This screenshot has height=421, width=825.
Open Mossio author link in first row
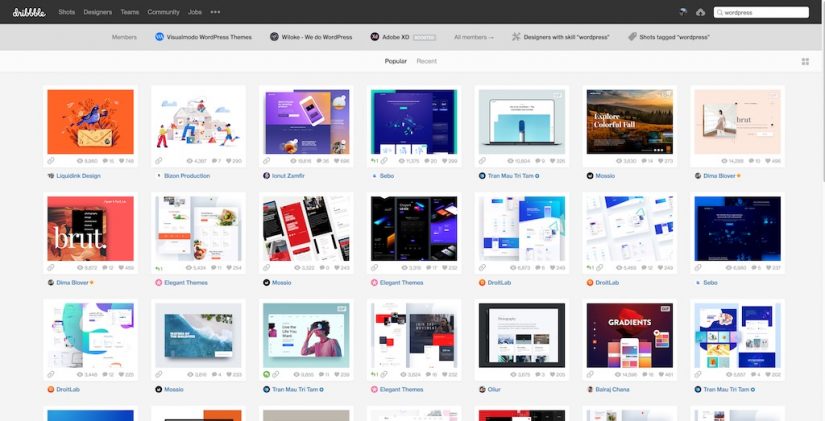605,176
